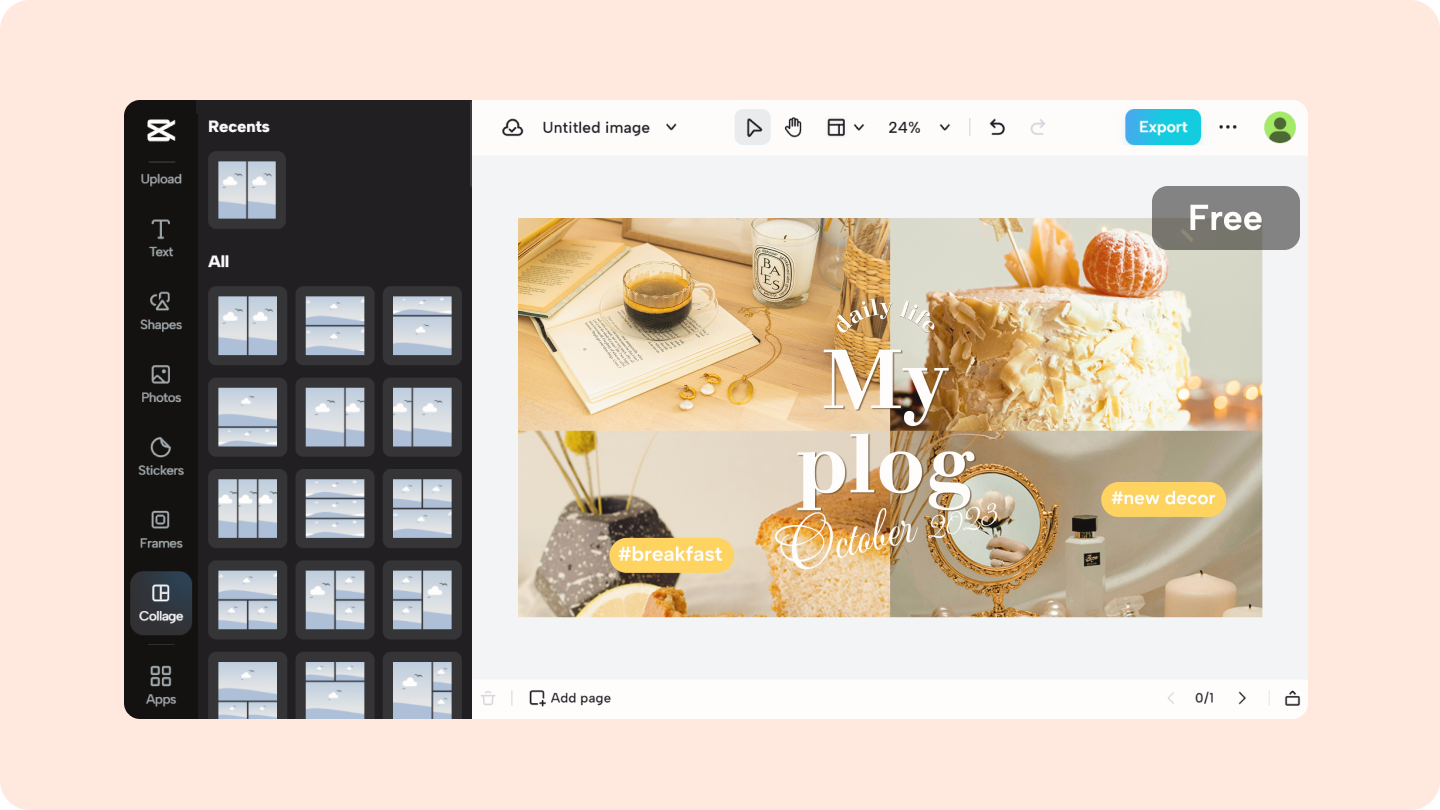
Task: Click the CapCut logo icon
Action: pyautogui.click(x=160, y=130)
